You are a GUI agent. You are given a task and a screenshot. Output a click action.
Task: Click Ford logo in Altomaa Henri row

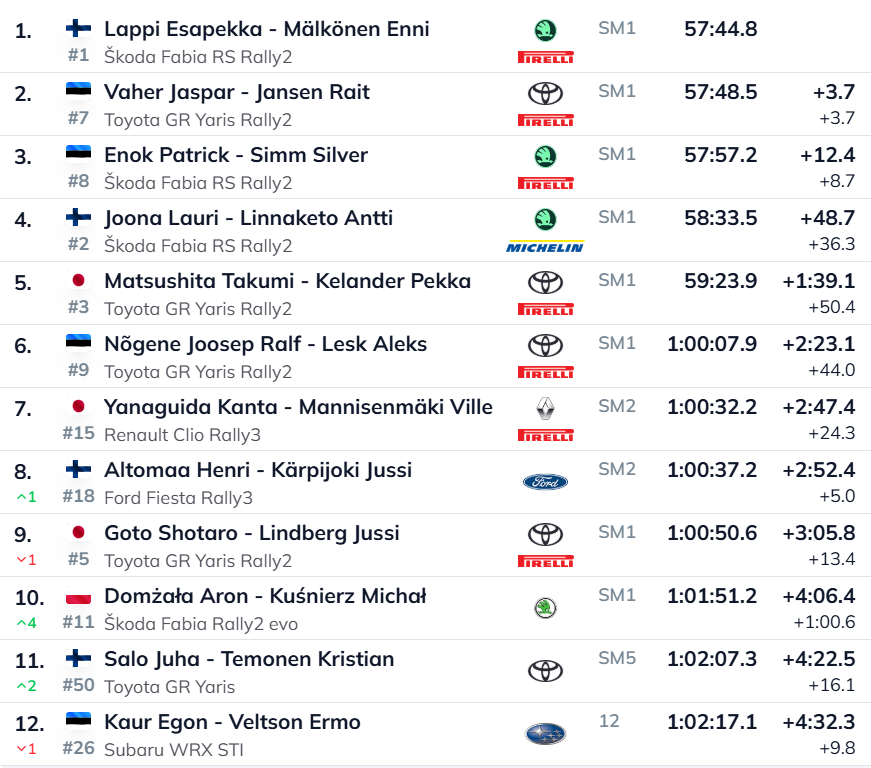click(x=545, y=482)
